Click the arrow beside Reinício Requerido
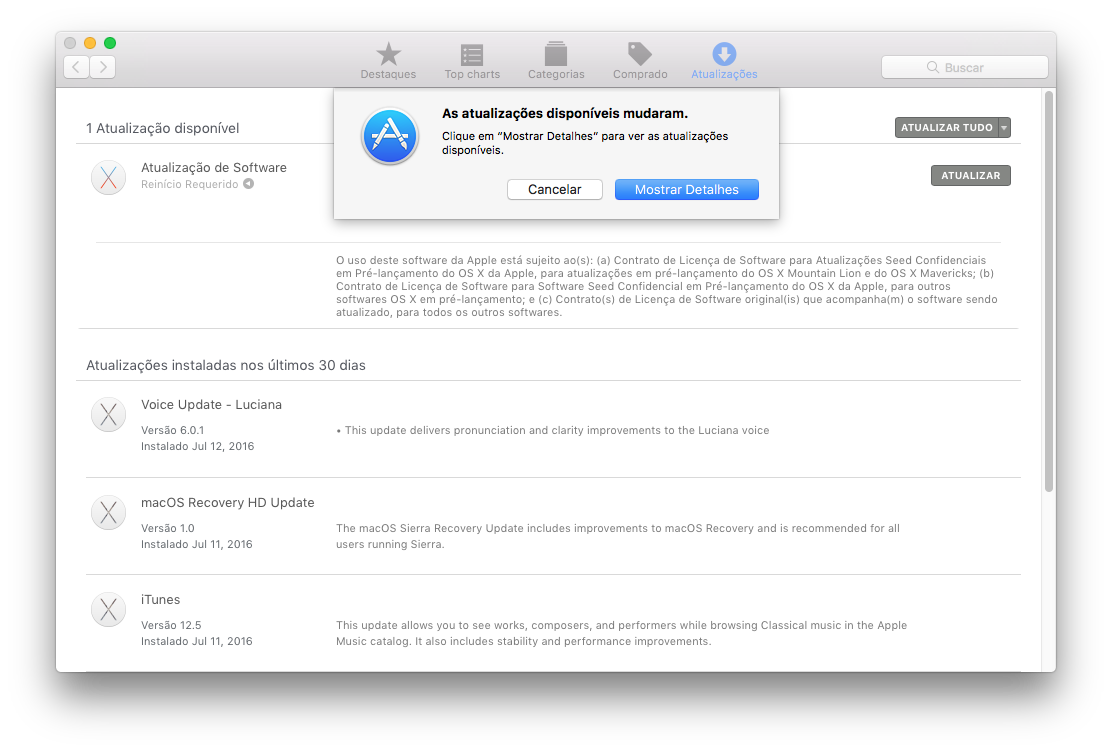This screenshot has width=1112, height=752. [248, 184]
